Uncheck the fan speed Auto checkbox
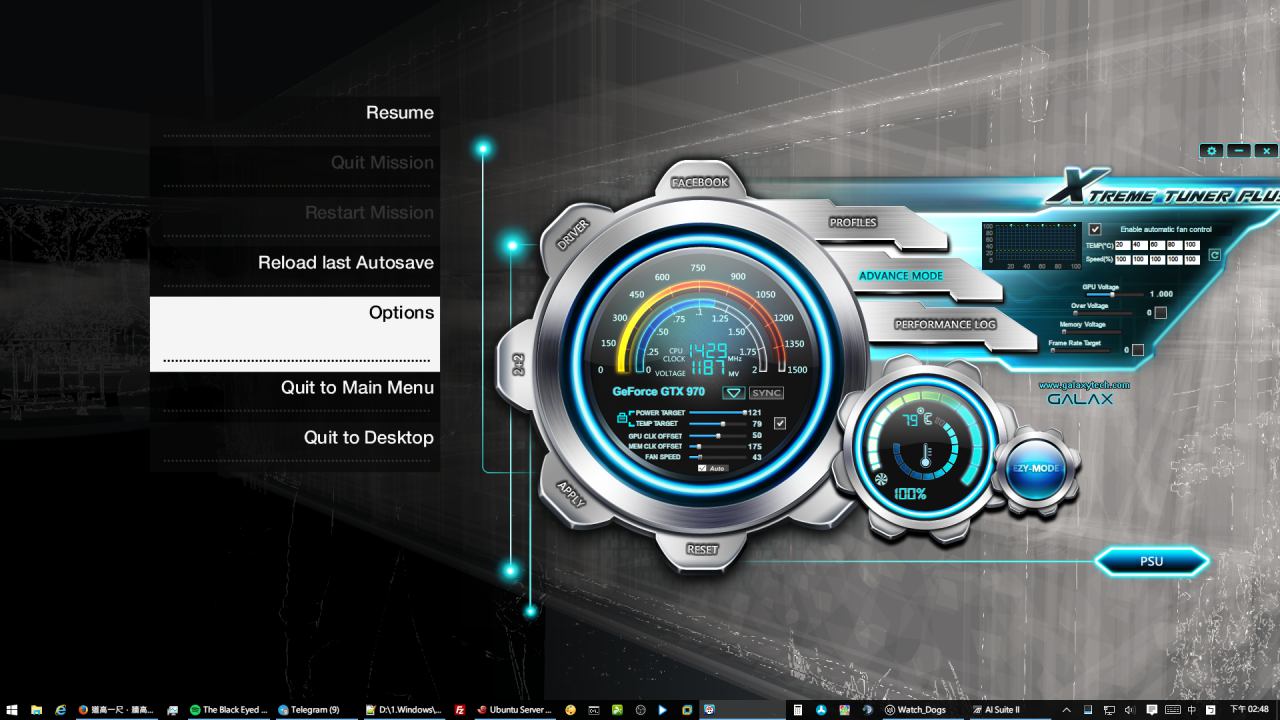The width and height of the screenshot is (1280, 720). [x=702, y=468]
